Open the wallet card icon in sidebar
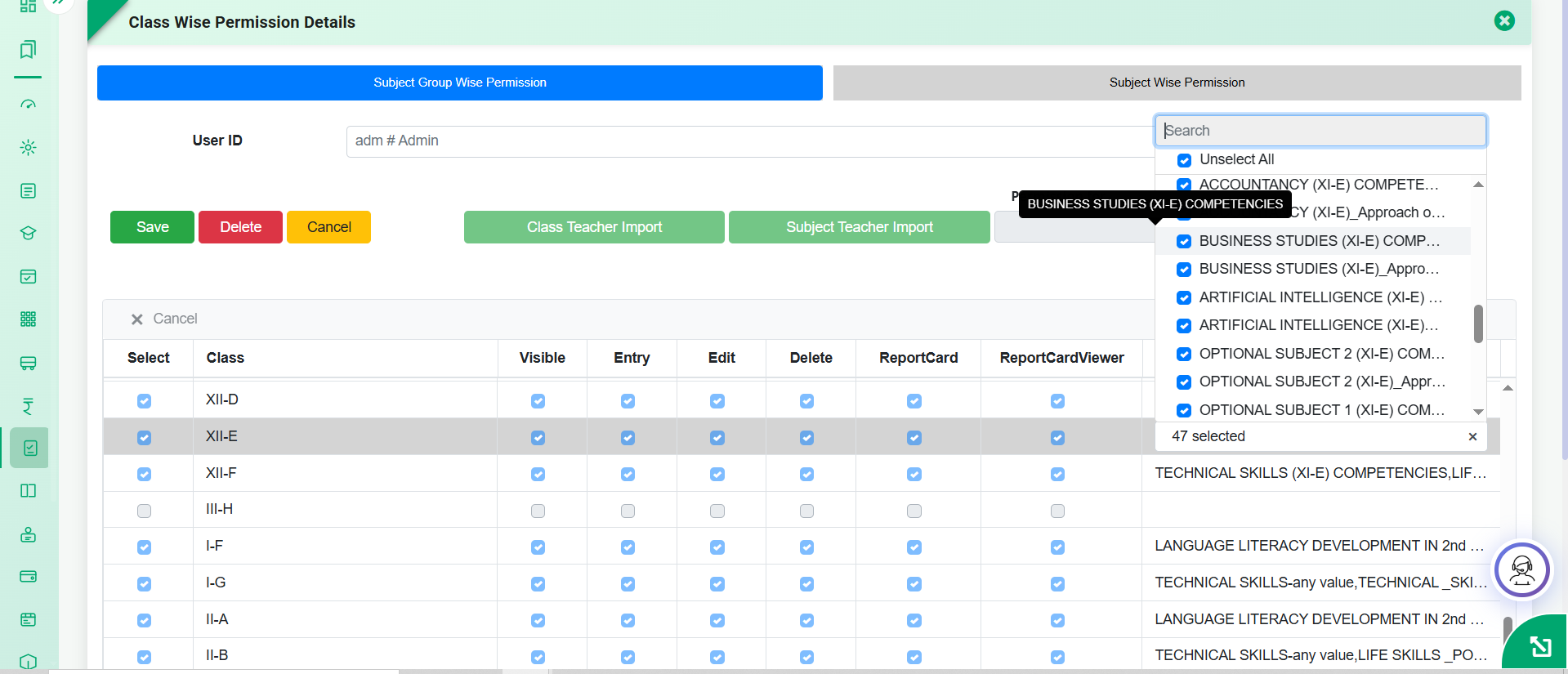1568x674 pixels. click(x=28, y=577)
